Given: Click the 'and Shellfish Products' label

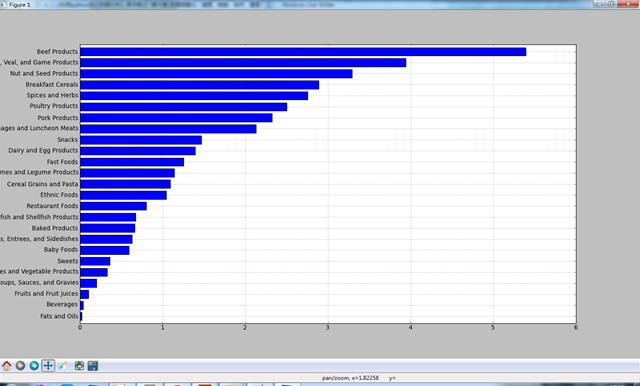Looking at the screenshot, I should coord(45,217).
